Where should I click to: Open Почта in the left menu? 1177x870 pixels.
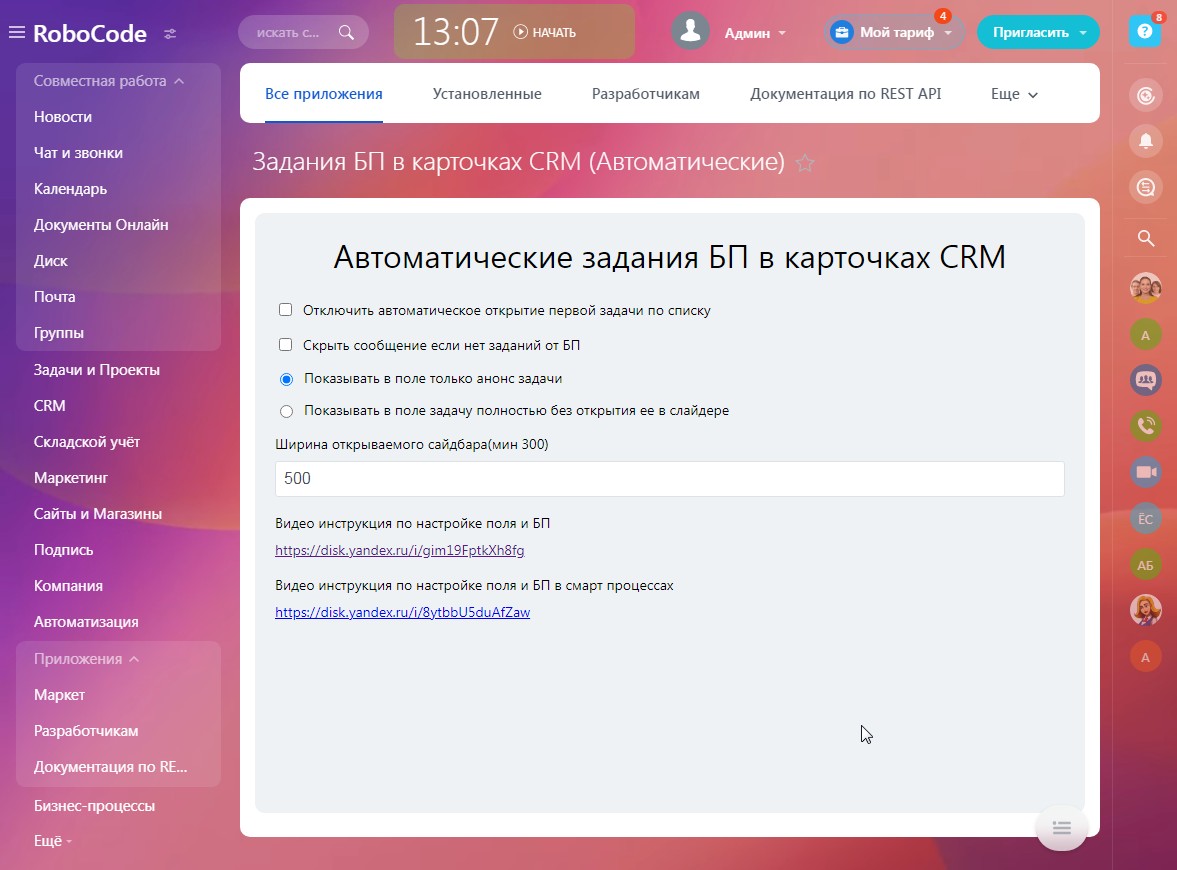click(x=55, y=297)
